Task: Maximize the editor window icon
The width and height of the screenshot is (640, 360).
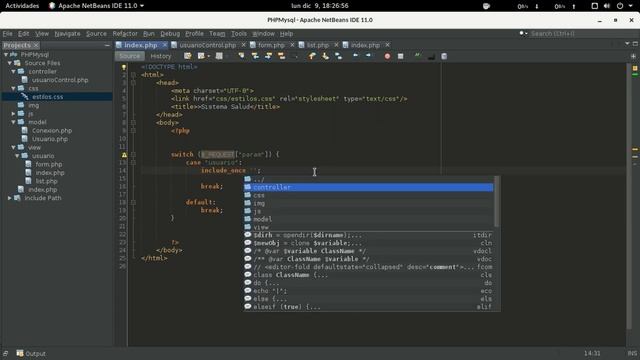Action: [x=635, y=44]
